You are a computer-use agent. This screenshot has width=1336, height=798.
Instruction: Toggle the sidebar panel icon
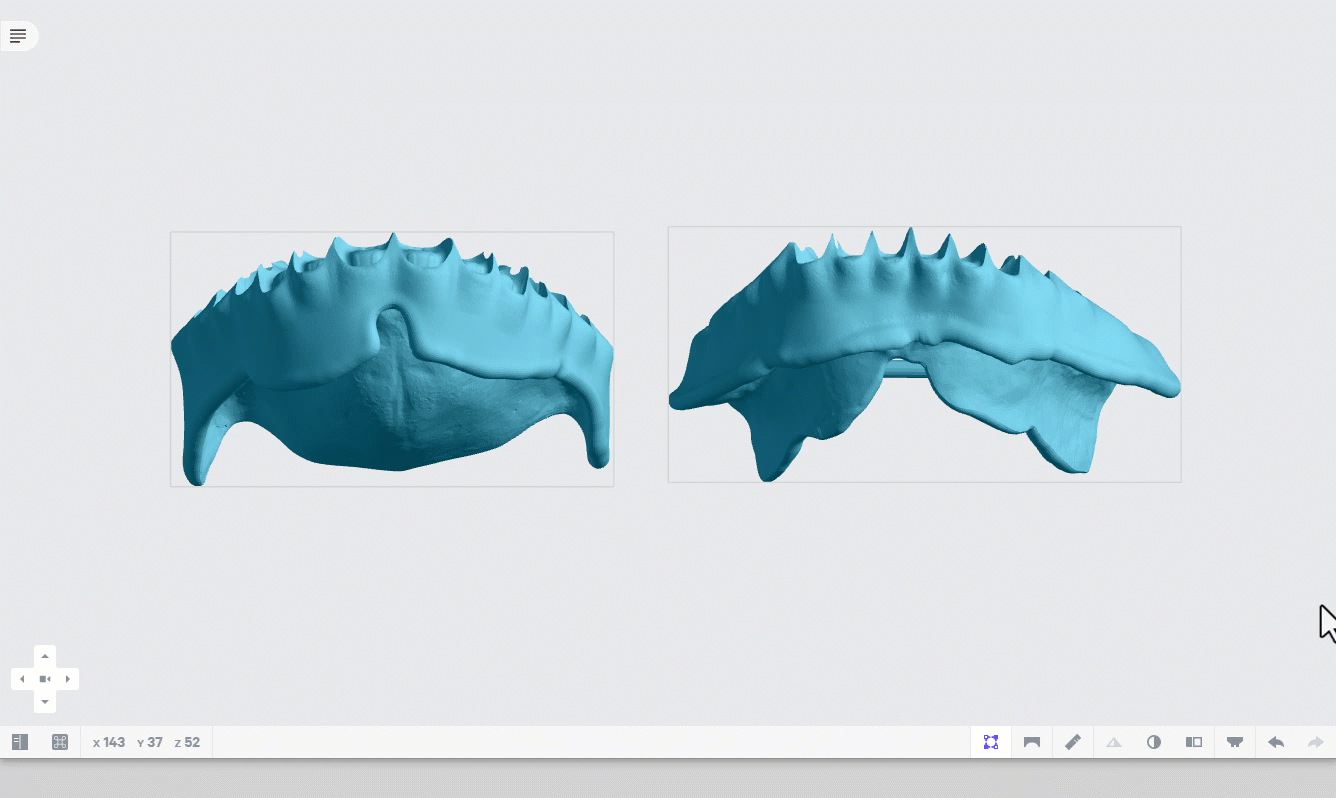click(x=20, y=742)
